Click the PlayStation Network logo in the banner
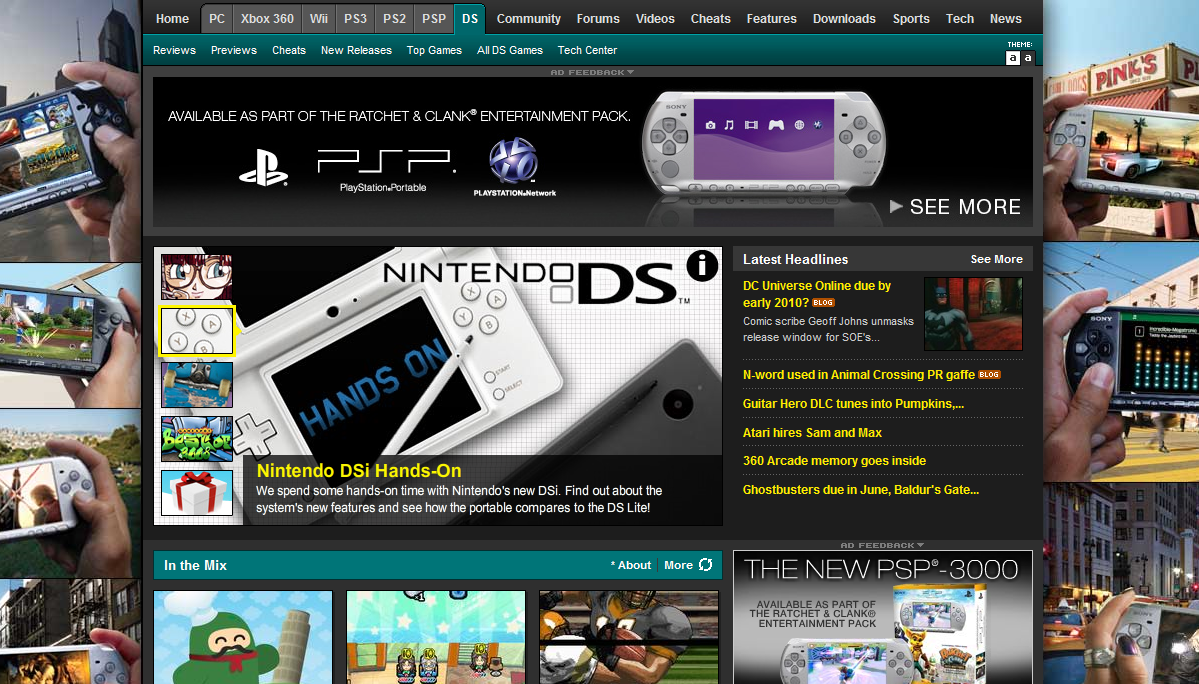The image size is (1199, 684). click(514, 168)
